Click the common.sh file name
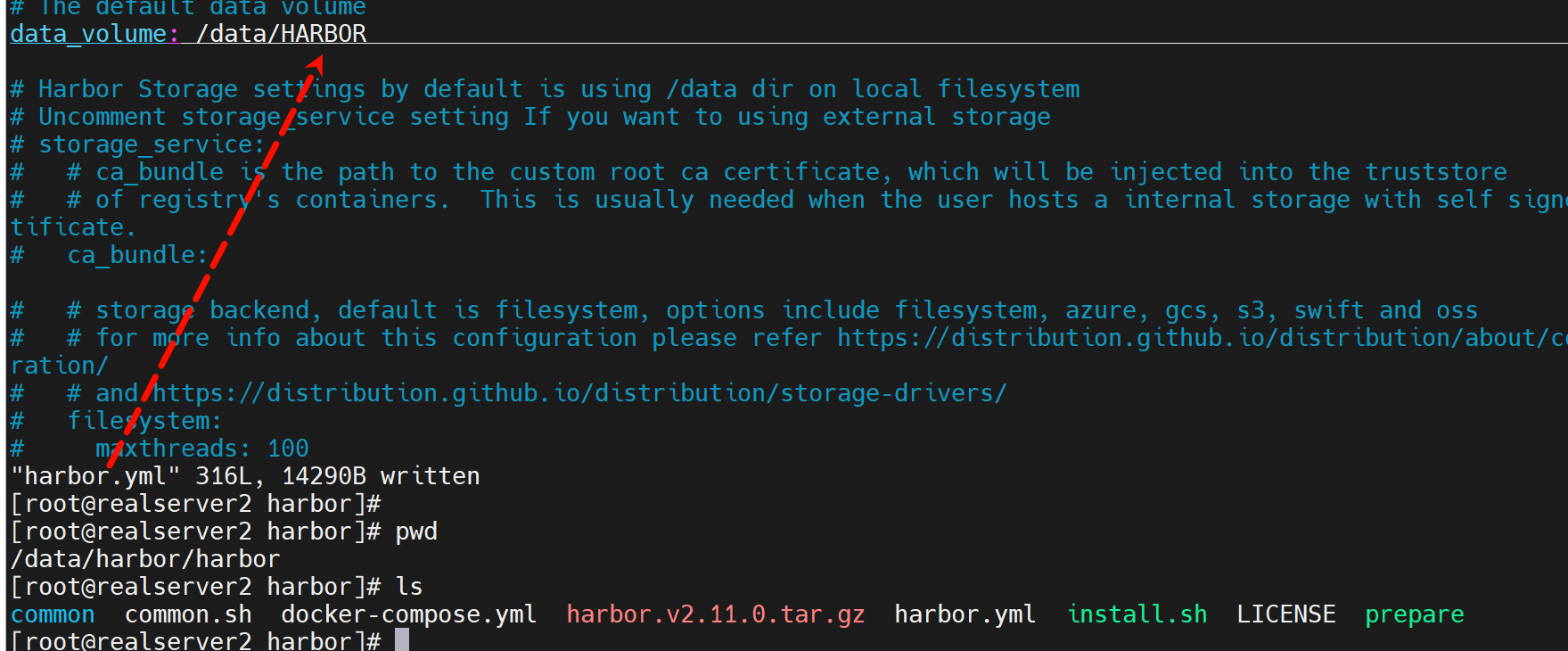This screenshot has width=1568, height=651. coord(188,614)
